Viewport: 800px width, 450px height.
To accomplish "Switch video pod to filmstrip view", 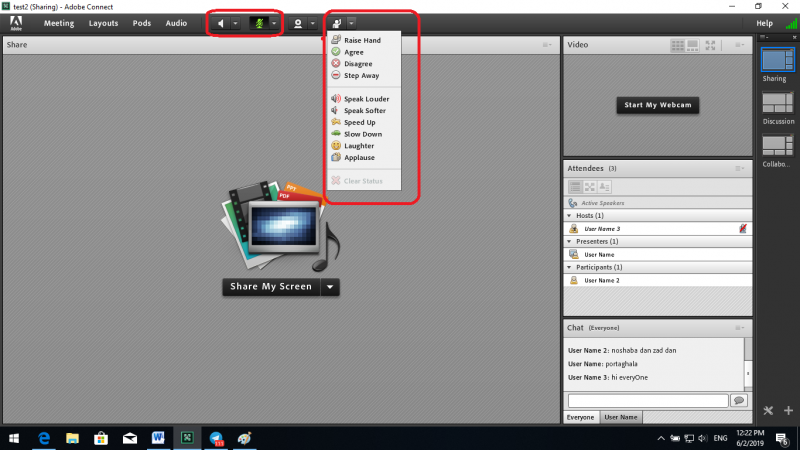I will 694,45.
